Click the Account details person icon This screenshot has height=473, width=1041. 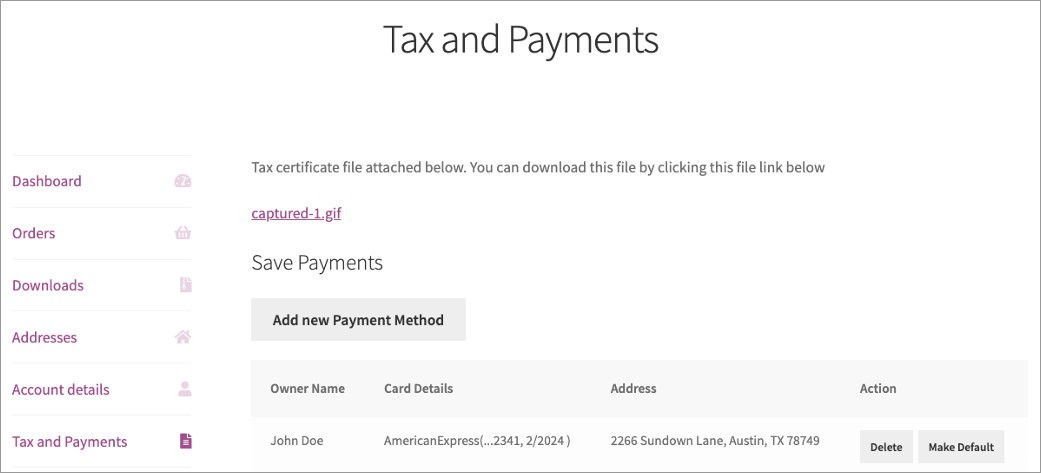pos(185,389)
